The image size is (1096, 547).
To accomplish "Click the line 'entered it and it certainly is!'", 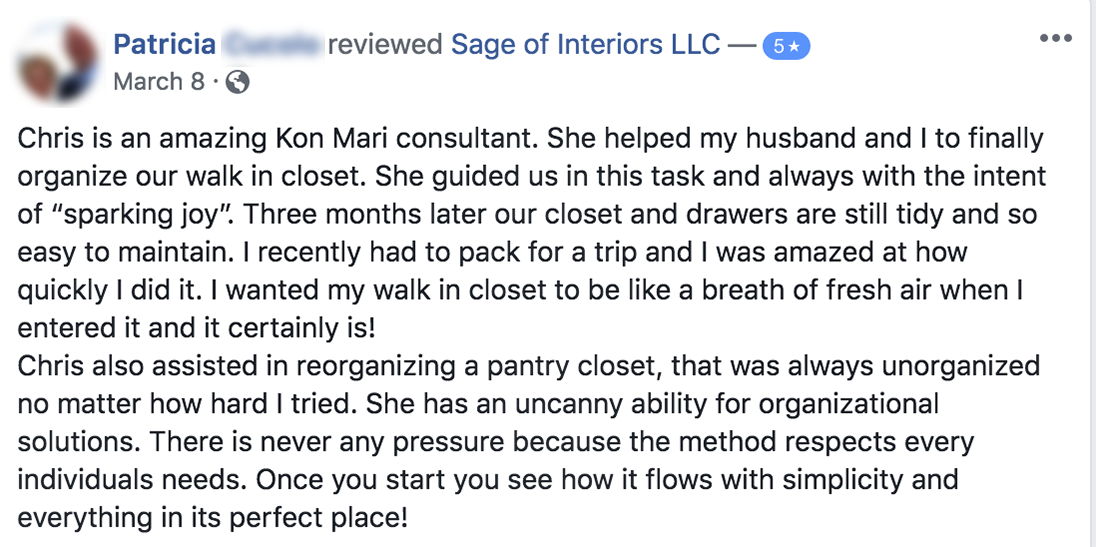I will 196,329.
